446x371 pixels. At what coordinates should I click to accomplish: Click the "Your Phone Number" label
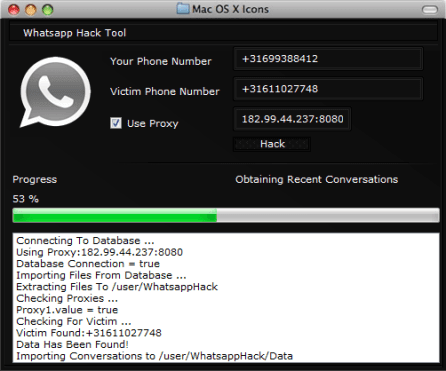tap(161, 61)
